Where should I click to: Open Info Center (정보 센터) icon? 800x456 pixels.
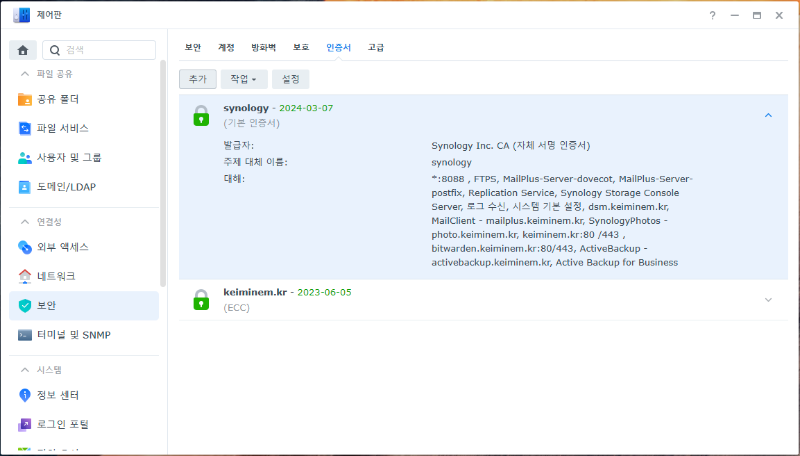(x=25, y=395)
